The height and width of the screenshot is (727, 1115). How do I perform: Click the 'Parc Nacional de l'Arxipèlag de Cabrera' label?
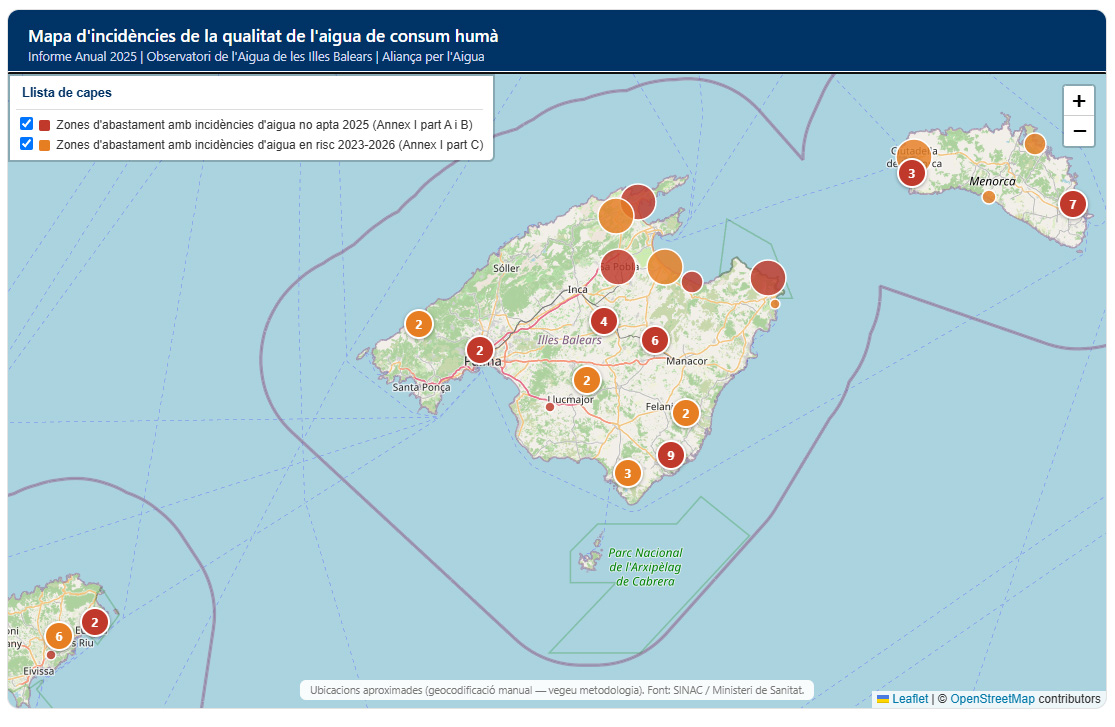(645, 567)
